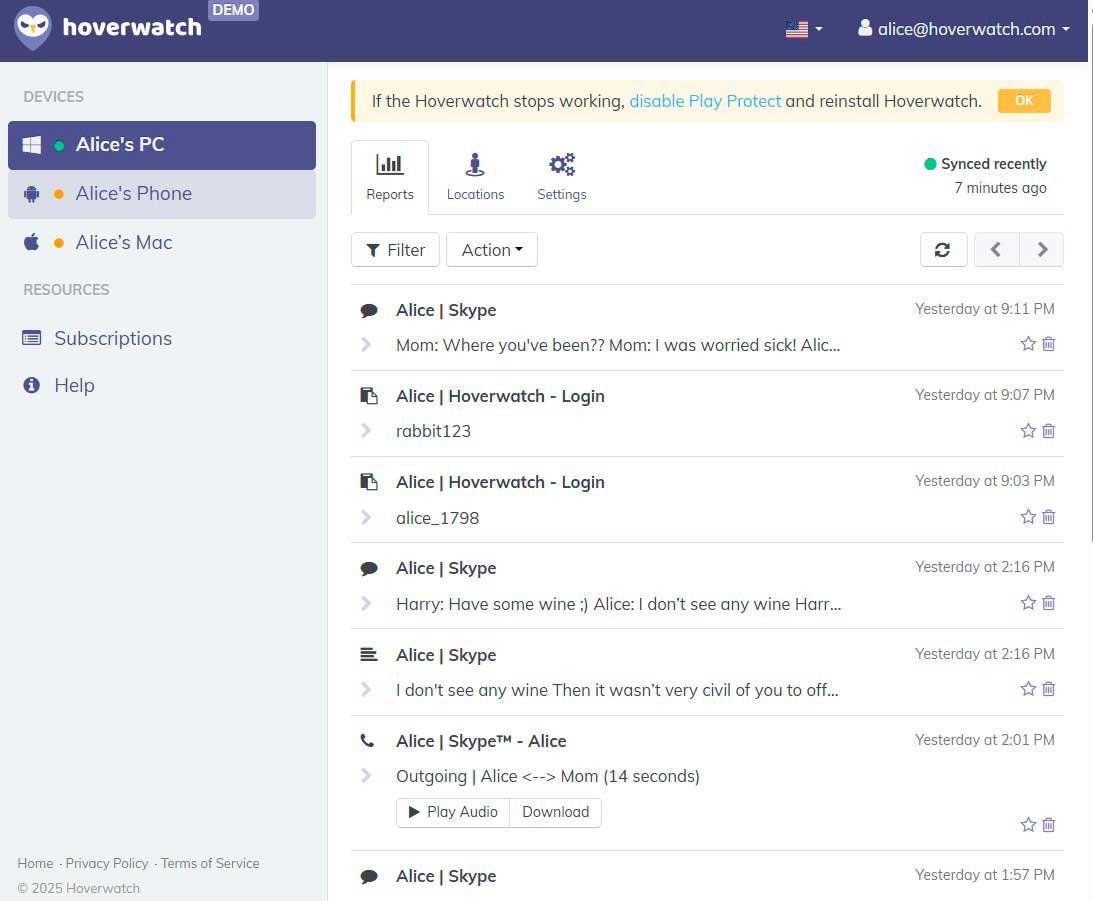Expand the Harry wine chat row
This screenshot has width=1093, height=901.
point(366,603)
